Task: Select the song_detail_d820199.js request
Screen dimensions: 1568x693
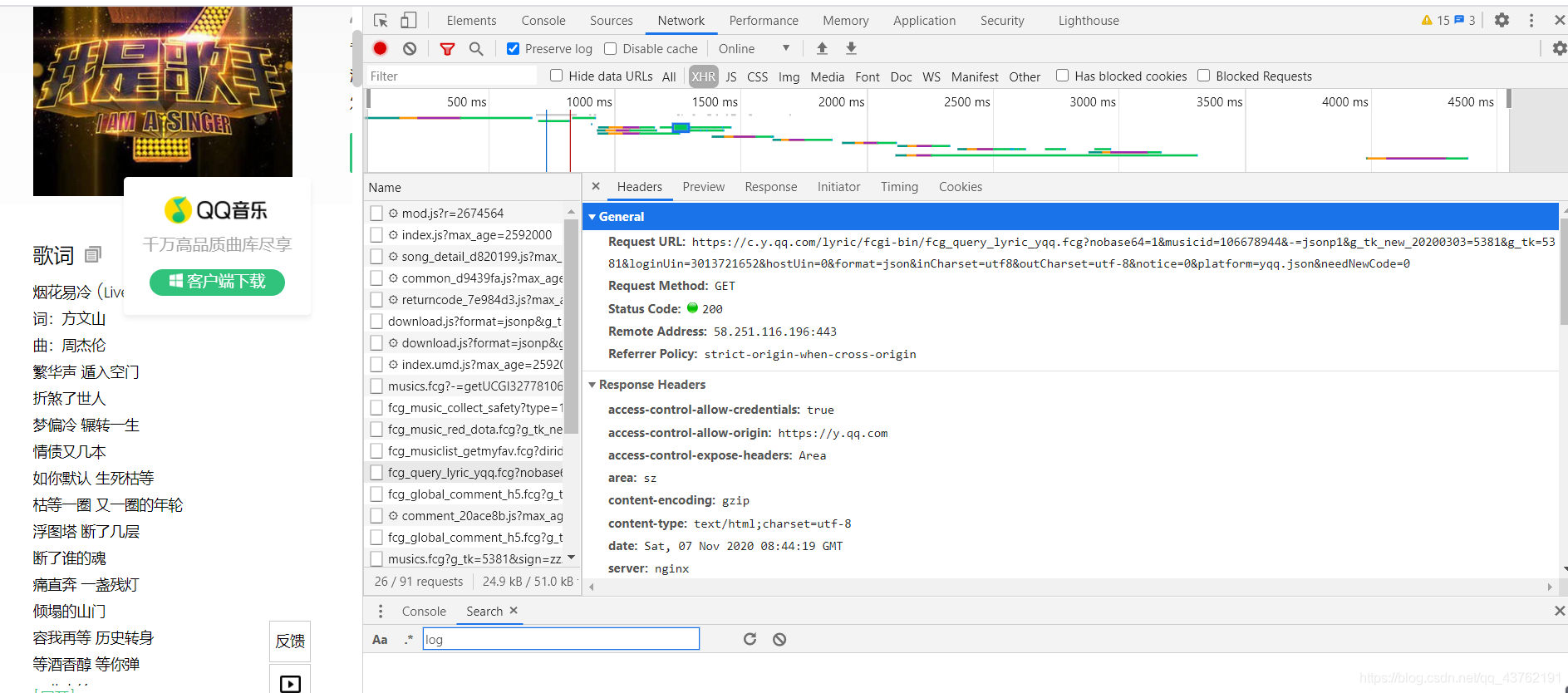Action: tap(480, 257)
